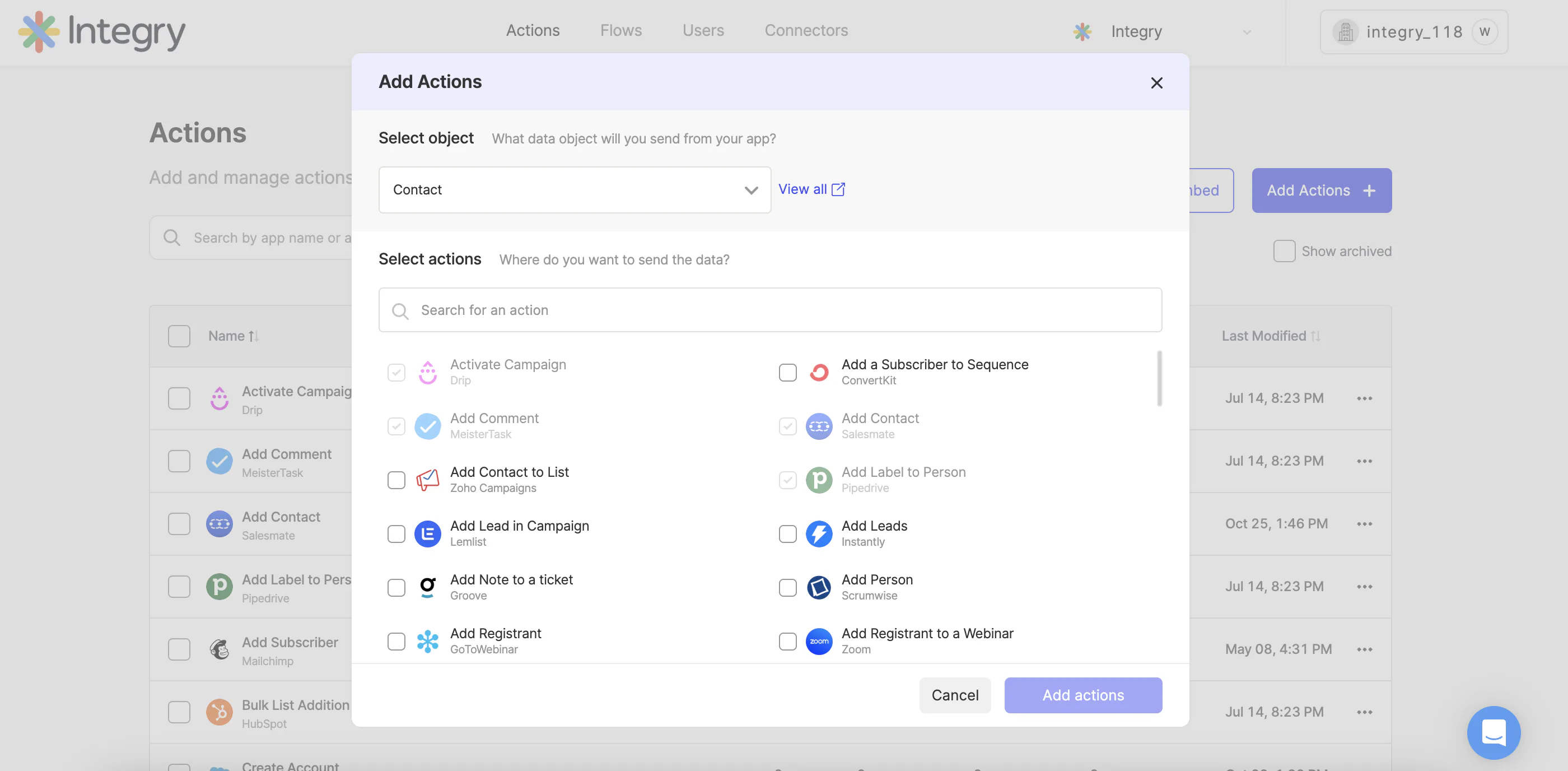Cancel the Add Actions dialog
The image size is (1568, 771).
[954, 695]
